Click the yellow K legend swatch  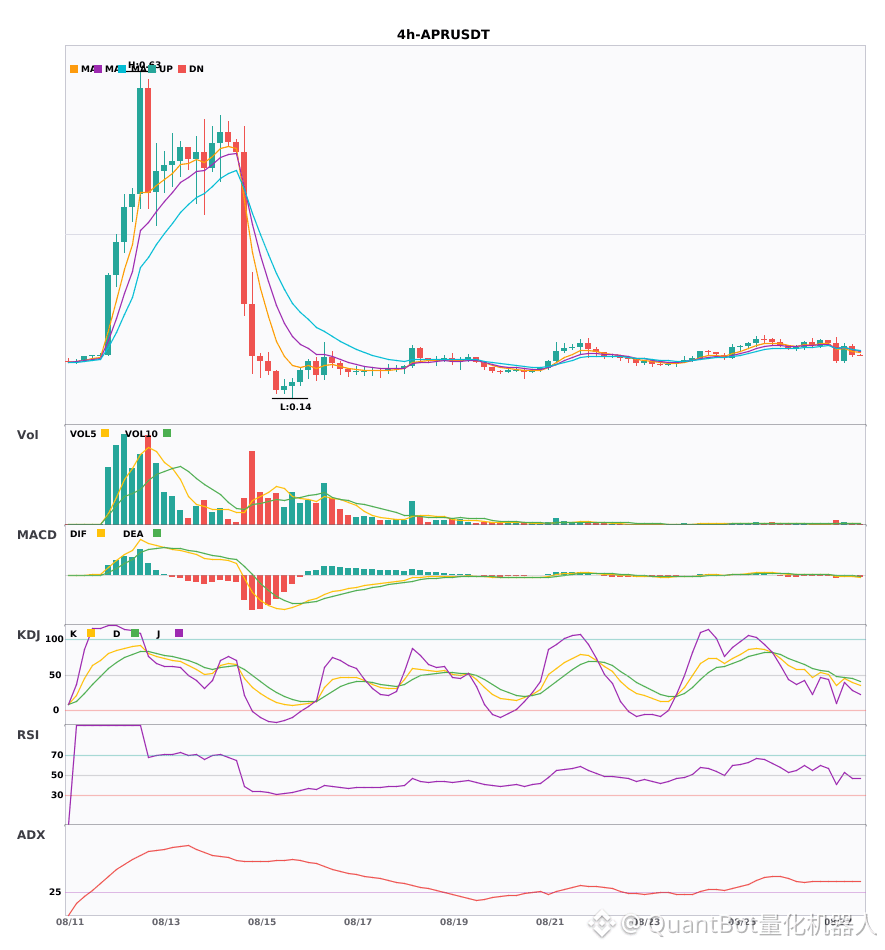point(91,633)
